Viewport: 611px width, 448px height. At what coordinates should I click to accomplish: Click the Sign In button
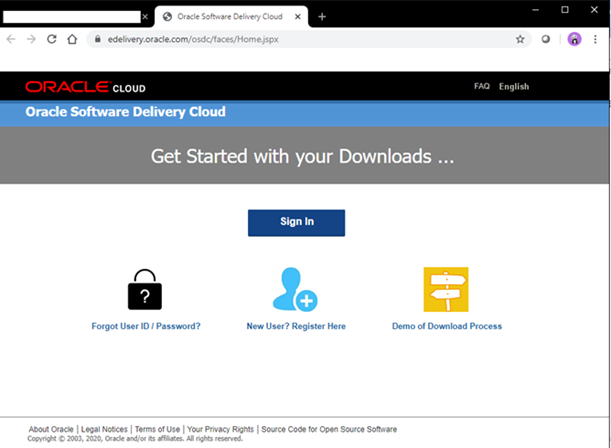point(296,223)
